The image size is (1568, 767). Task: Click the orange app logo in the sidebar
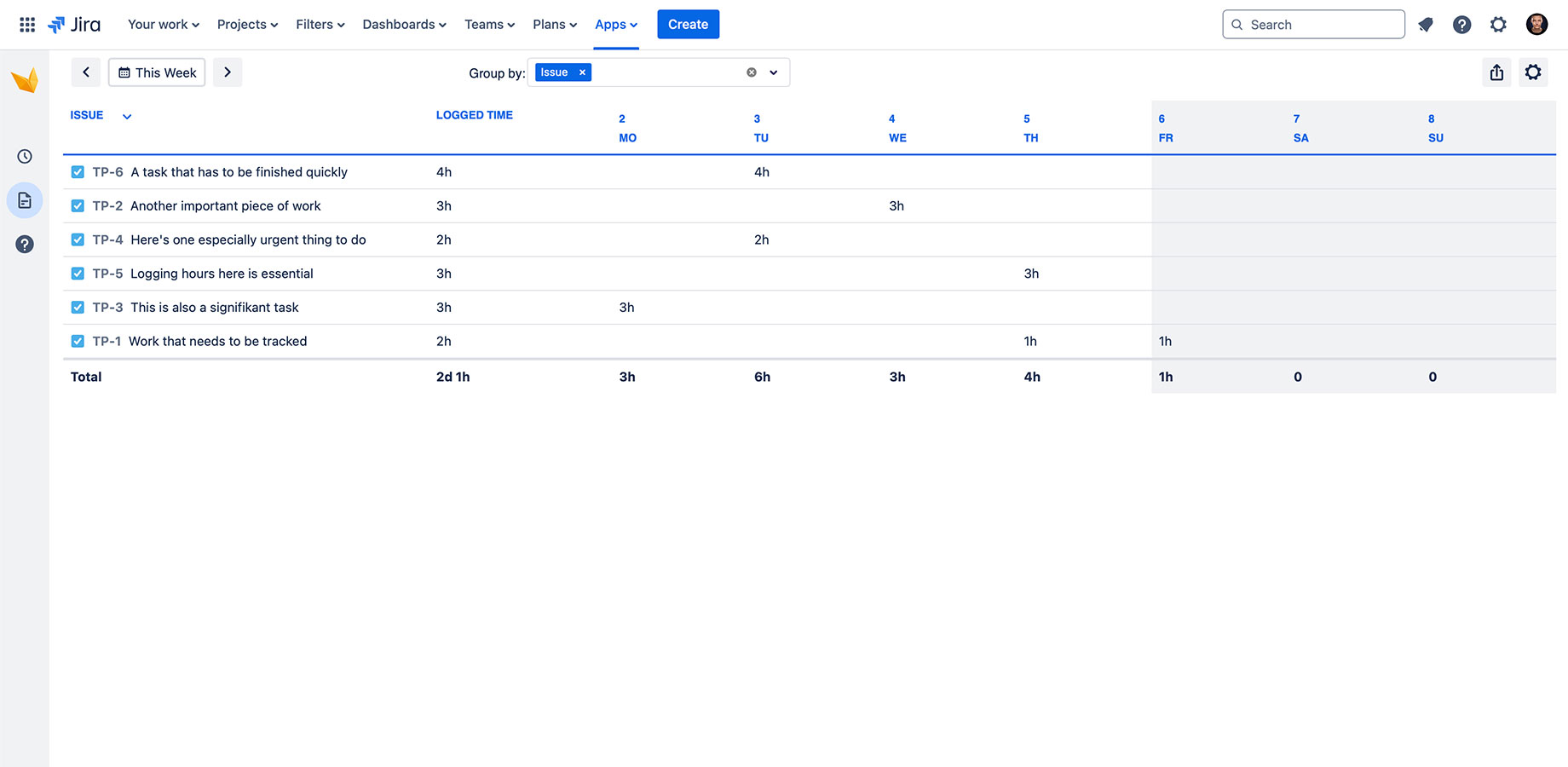click(25, 80)
